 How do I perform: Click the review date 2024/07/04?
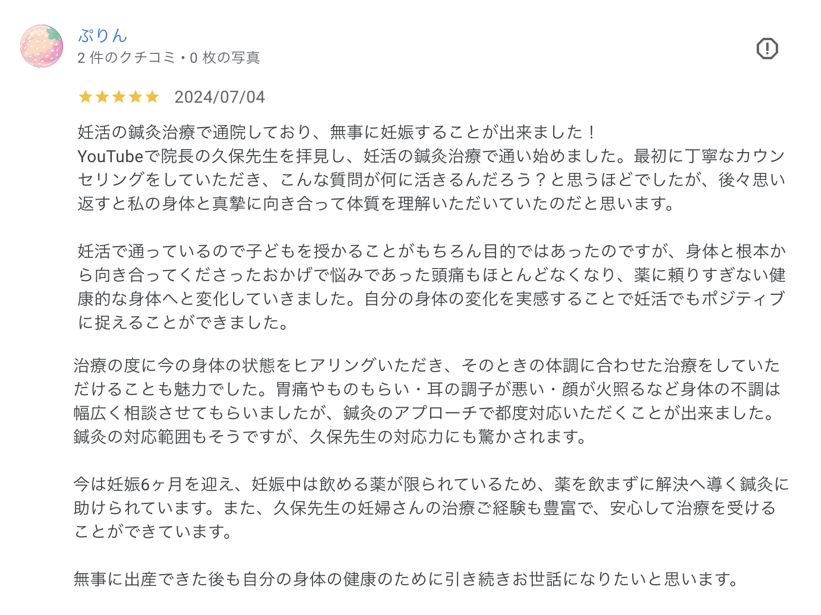[219, 97]
